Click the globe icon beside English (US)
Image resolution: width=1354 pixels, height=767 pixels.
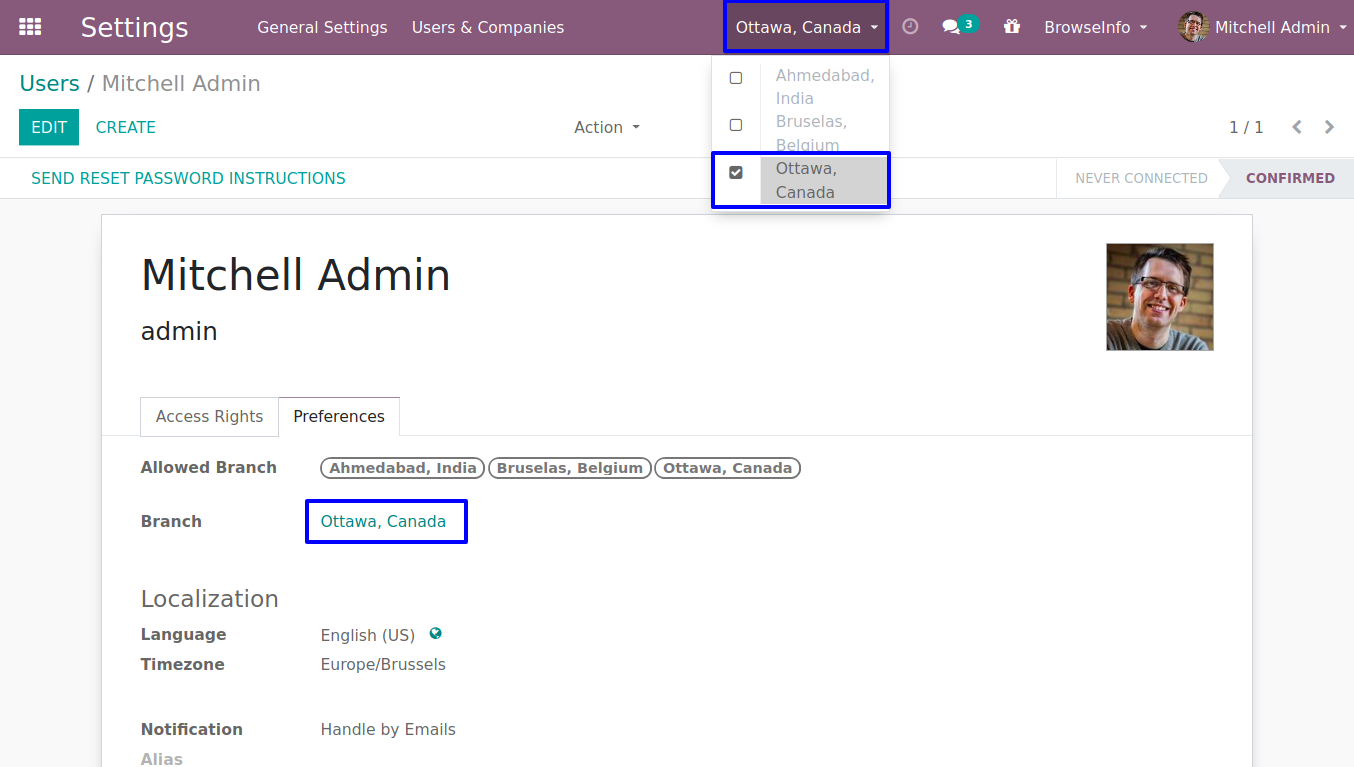click(435, 634)
